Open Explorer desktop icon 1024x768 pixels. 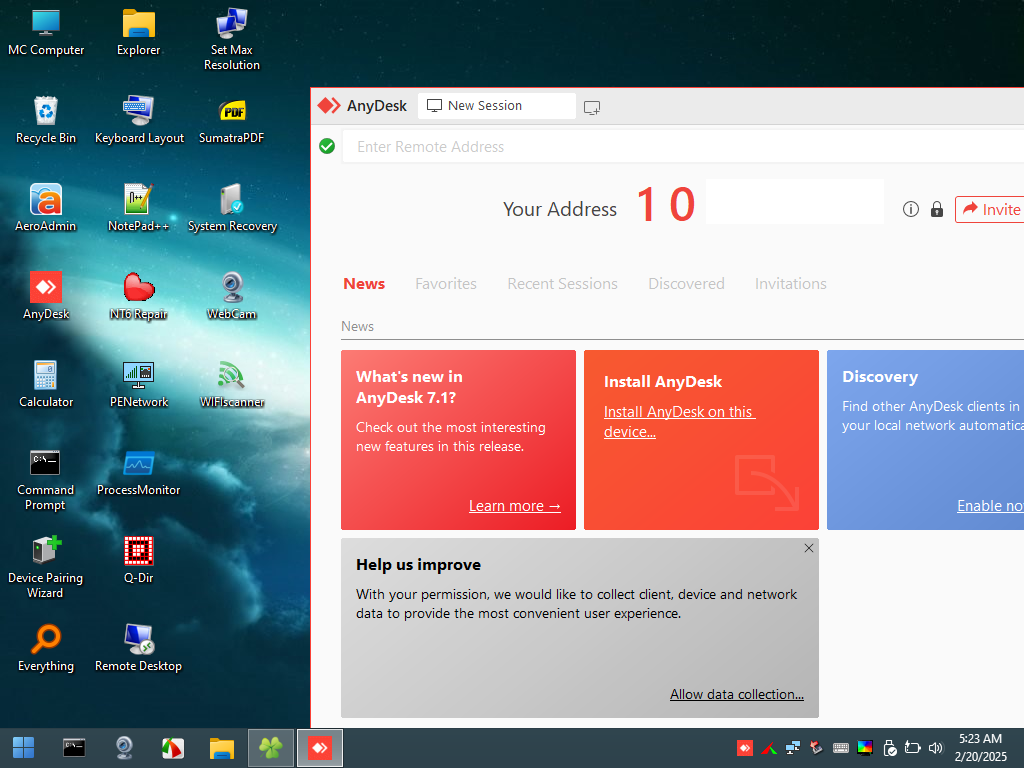point(138,32)
